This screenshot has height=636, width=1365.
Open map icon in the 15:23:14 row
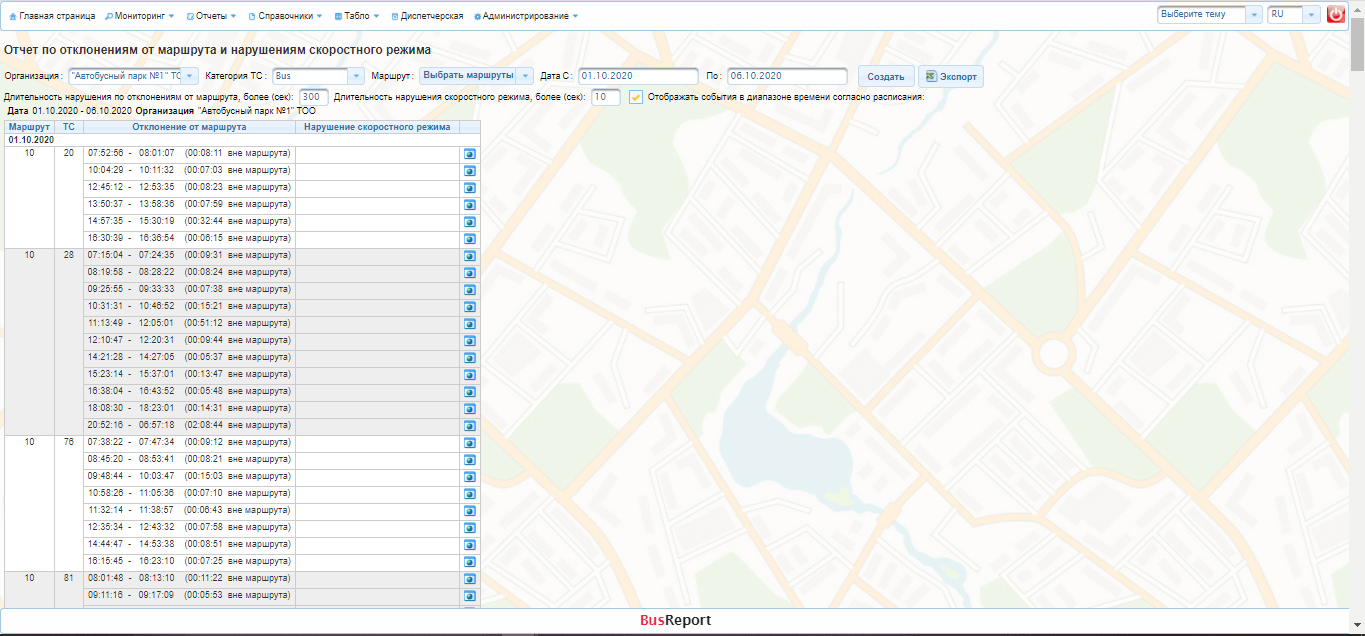point(470,375)
